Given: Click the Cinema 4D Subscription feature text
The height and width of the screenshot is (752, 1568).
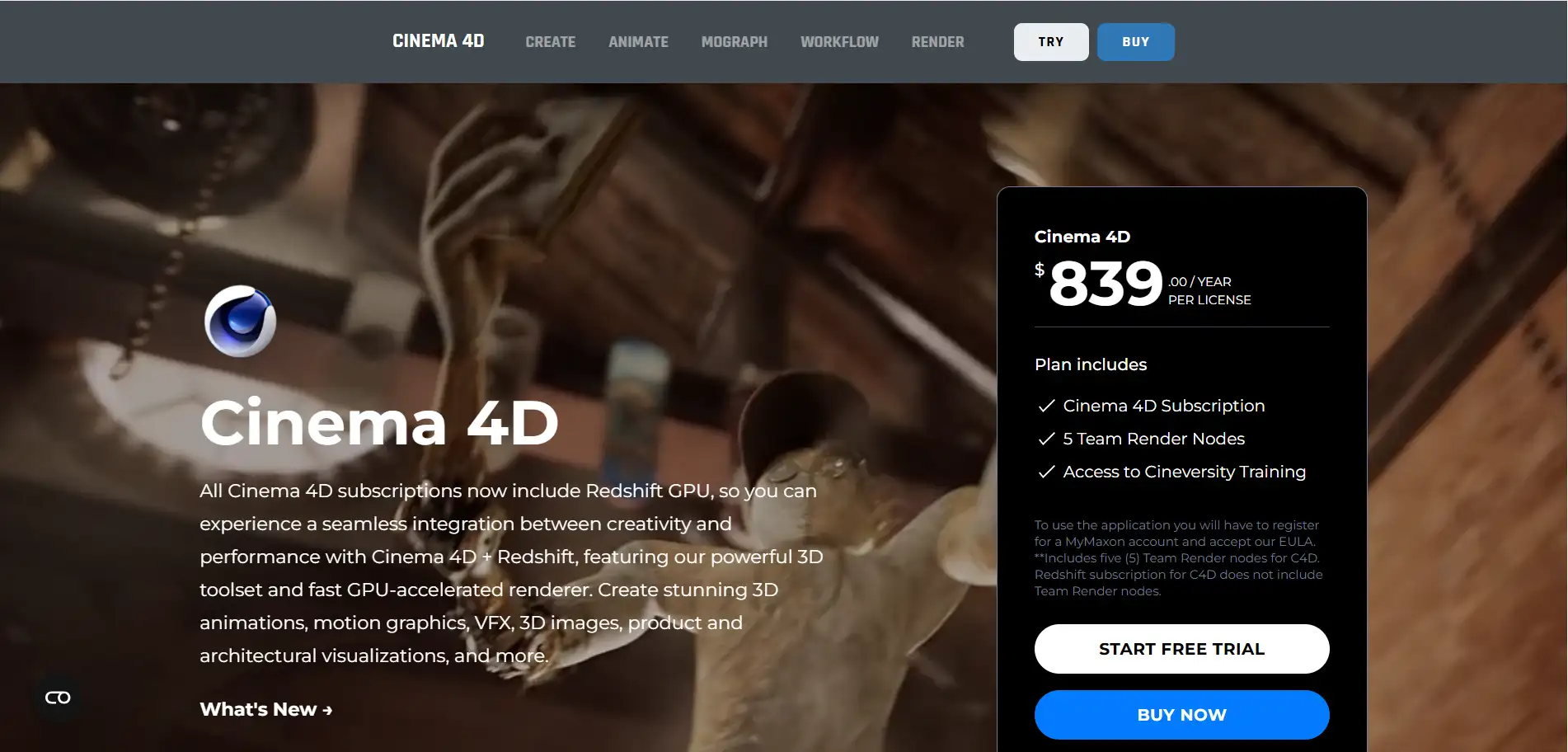Looking at the screenshot, I should [1164, 406].
